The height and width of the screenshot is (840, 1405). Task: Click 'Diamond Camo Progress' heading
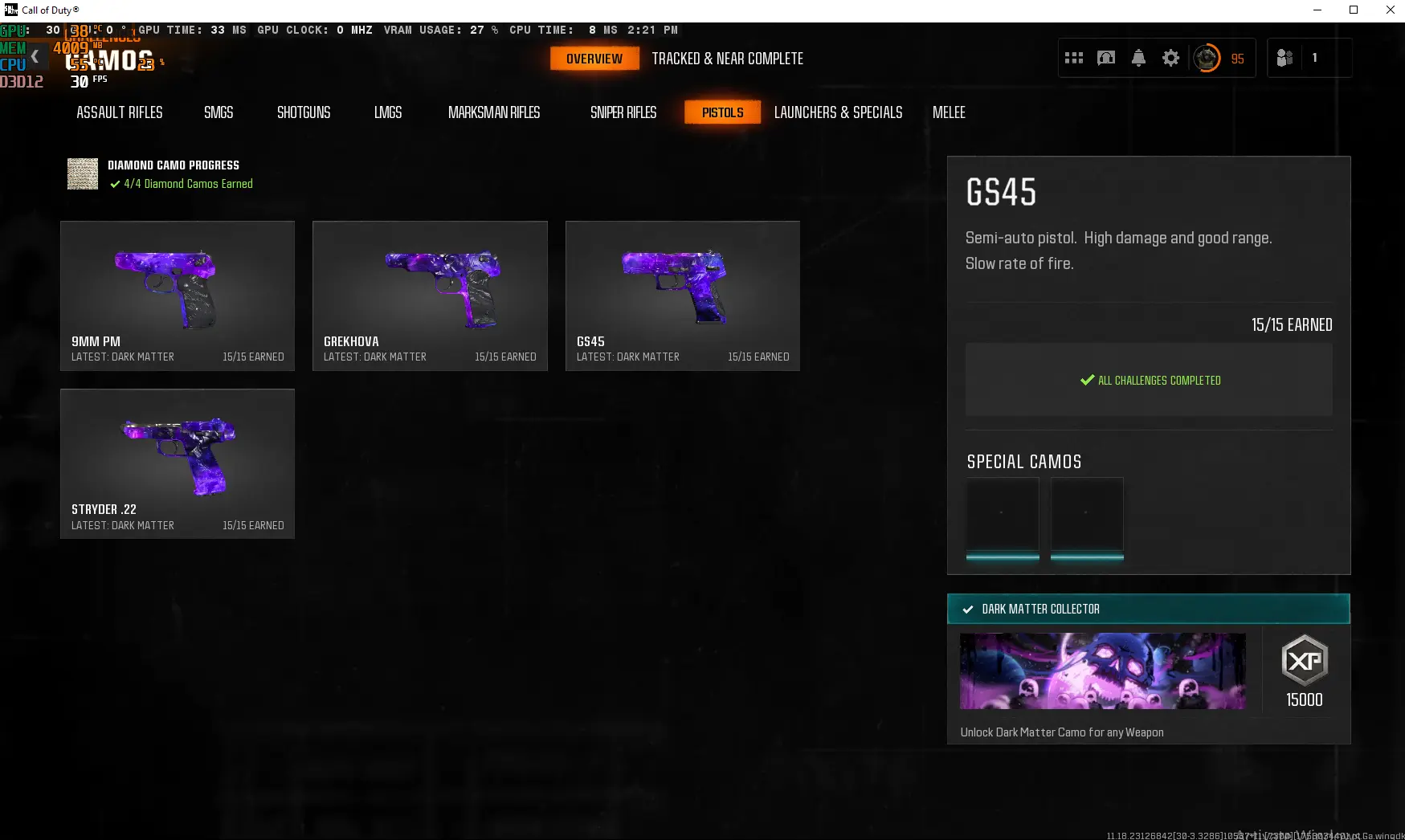pos(174,165)
